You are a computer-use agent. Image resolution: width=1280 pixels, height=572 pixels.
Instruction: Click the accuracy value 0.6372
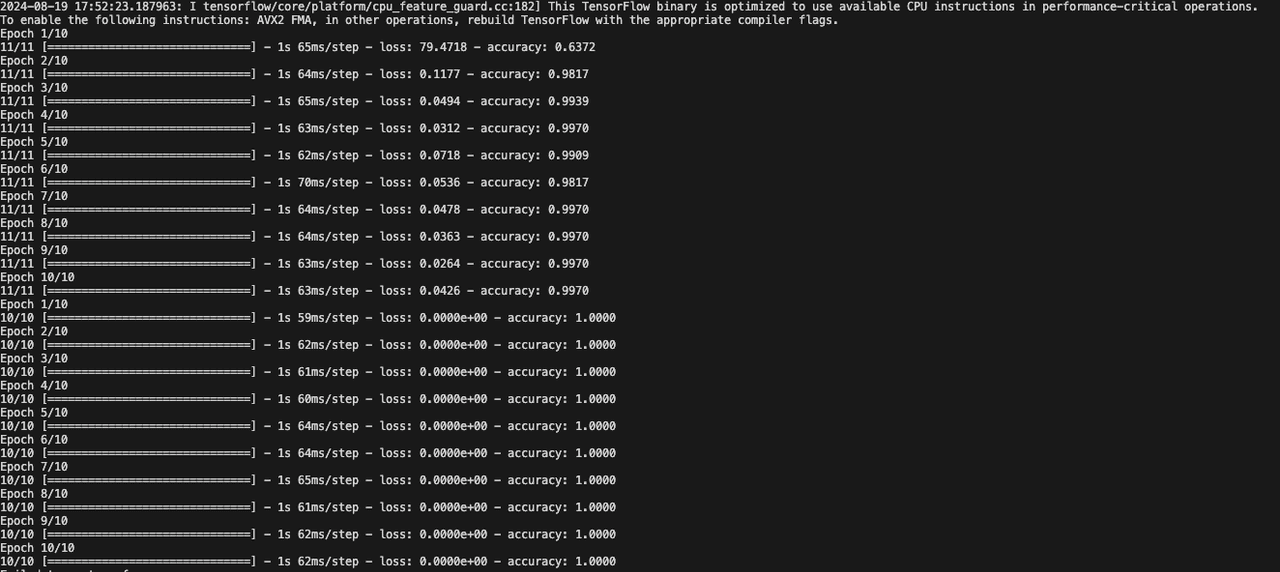click(x=575, y=47)
